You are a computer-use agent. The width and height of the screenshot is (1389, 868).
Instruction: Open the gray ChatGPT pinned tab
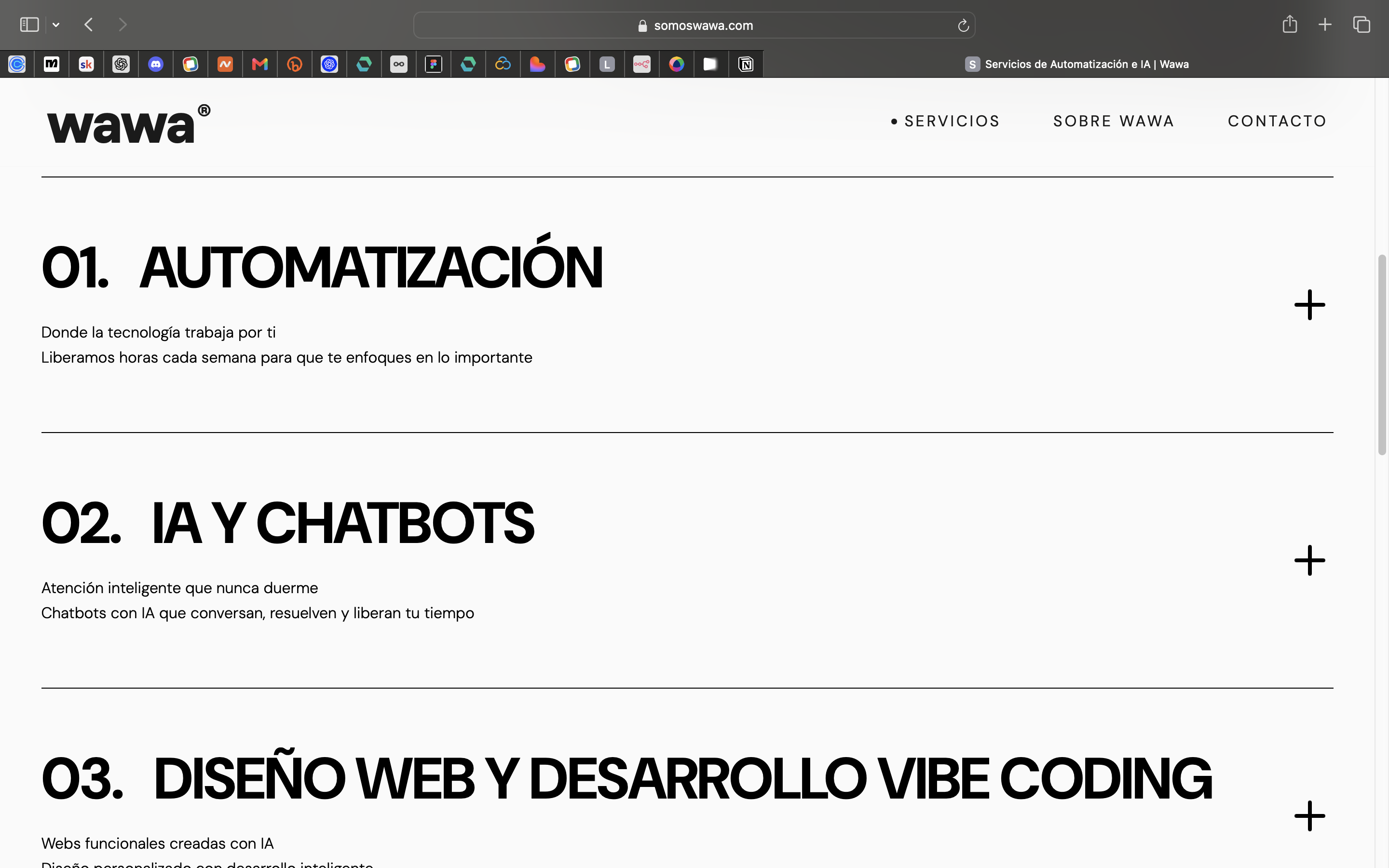[121, 64]
